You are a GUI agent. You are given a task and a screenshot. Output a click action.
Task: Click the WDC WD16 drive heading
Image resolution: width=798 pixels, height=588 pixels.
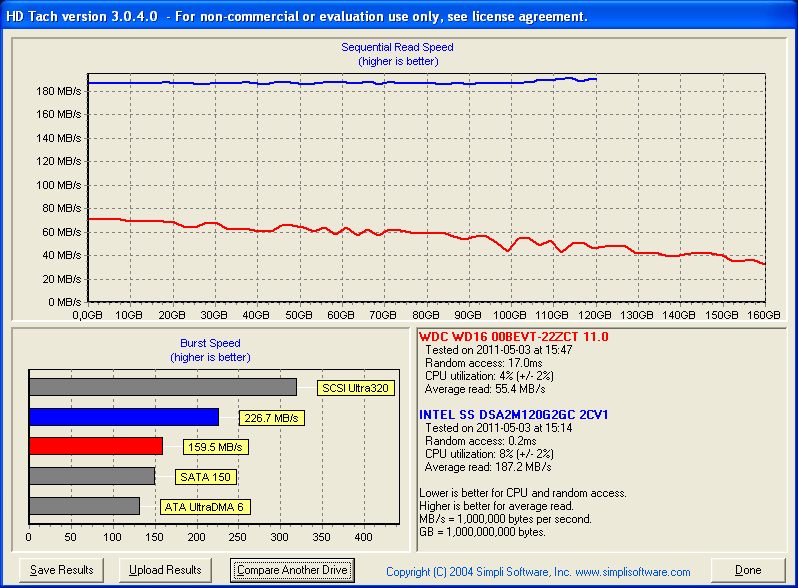tap(514, 337)
